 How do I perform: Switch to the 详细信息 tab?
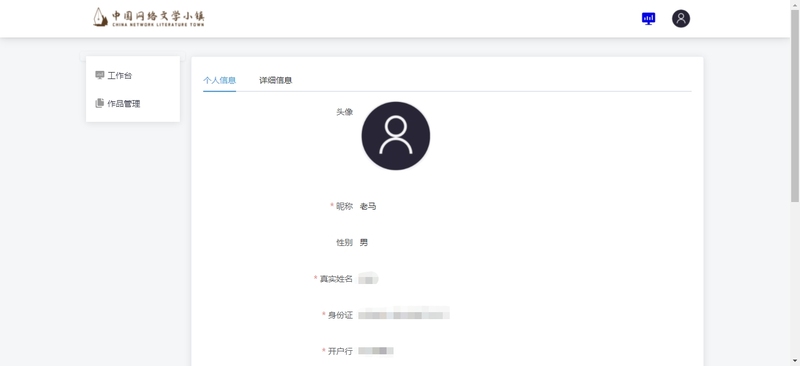click(x=276, y=80)
